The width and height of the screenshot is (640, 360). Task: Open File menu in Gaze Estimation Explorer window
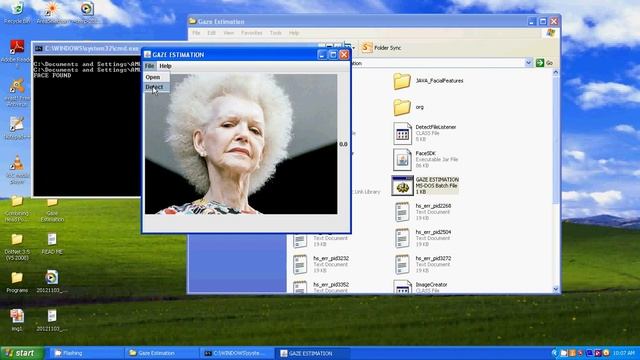[x=196, y=33]
